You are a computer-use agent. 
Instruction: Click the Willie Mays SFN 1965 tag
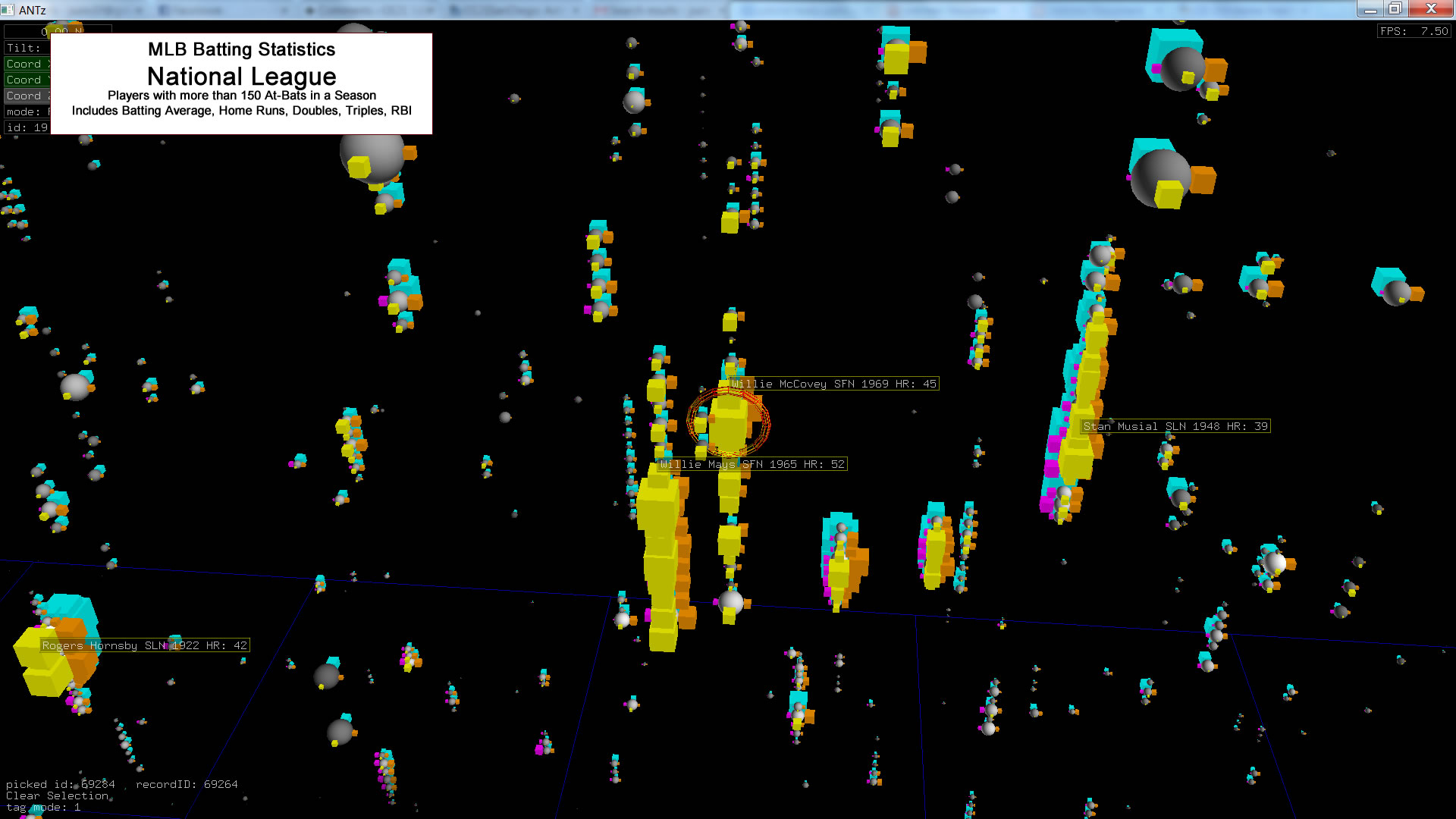752,464
